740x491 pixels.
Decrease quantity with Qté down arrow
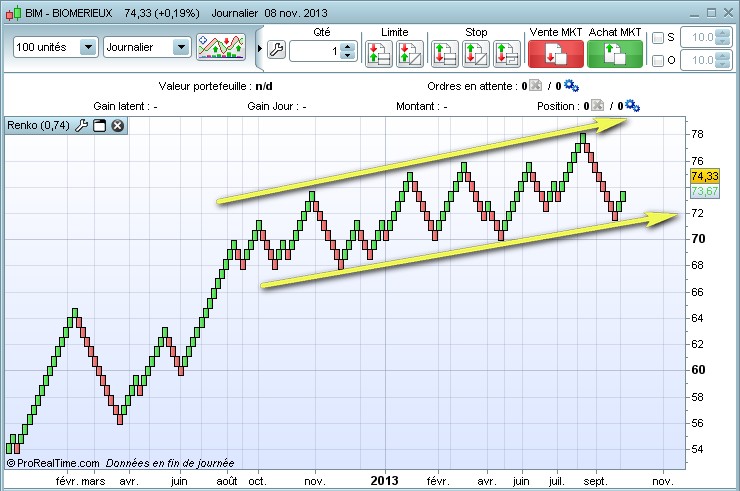(348, 56)
